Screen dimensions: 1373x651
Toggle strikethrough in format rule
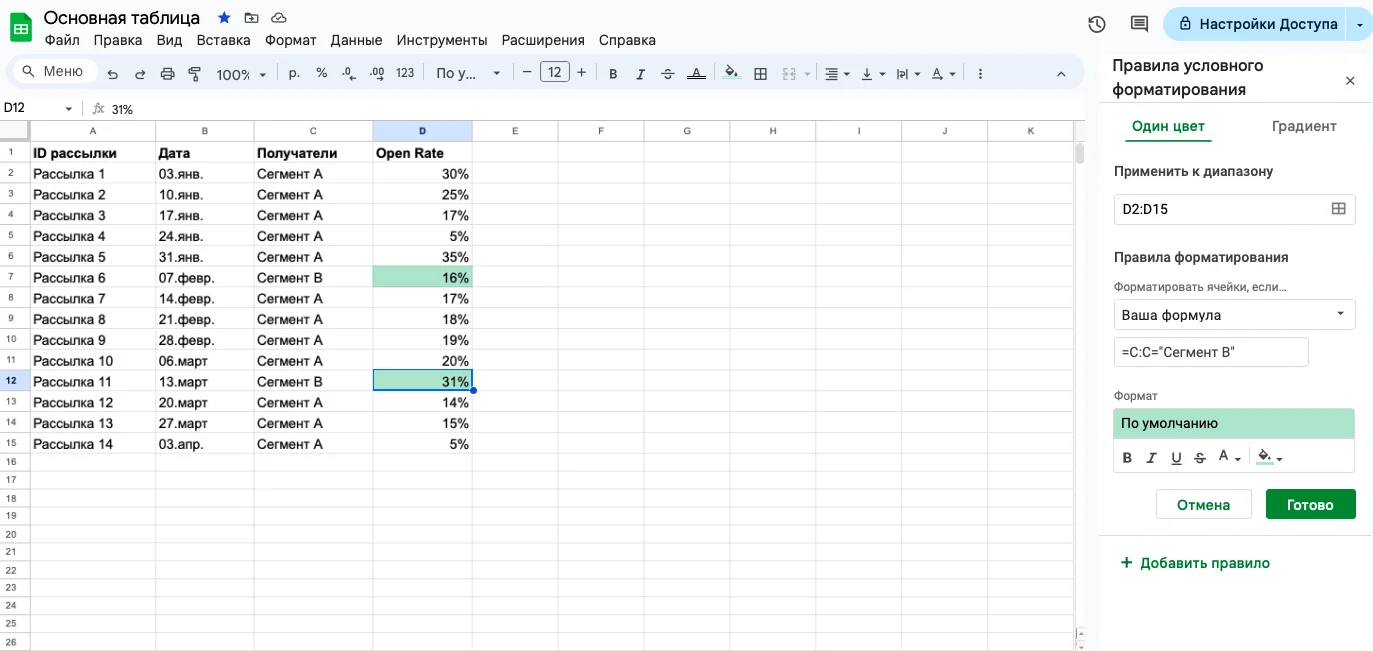pos(1199,458)
